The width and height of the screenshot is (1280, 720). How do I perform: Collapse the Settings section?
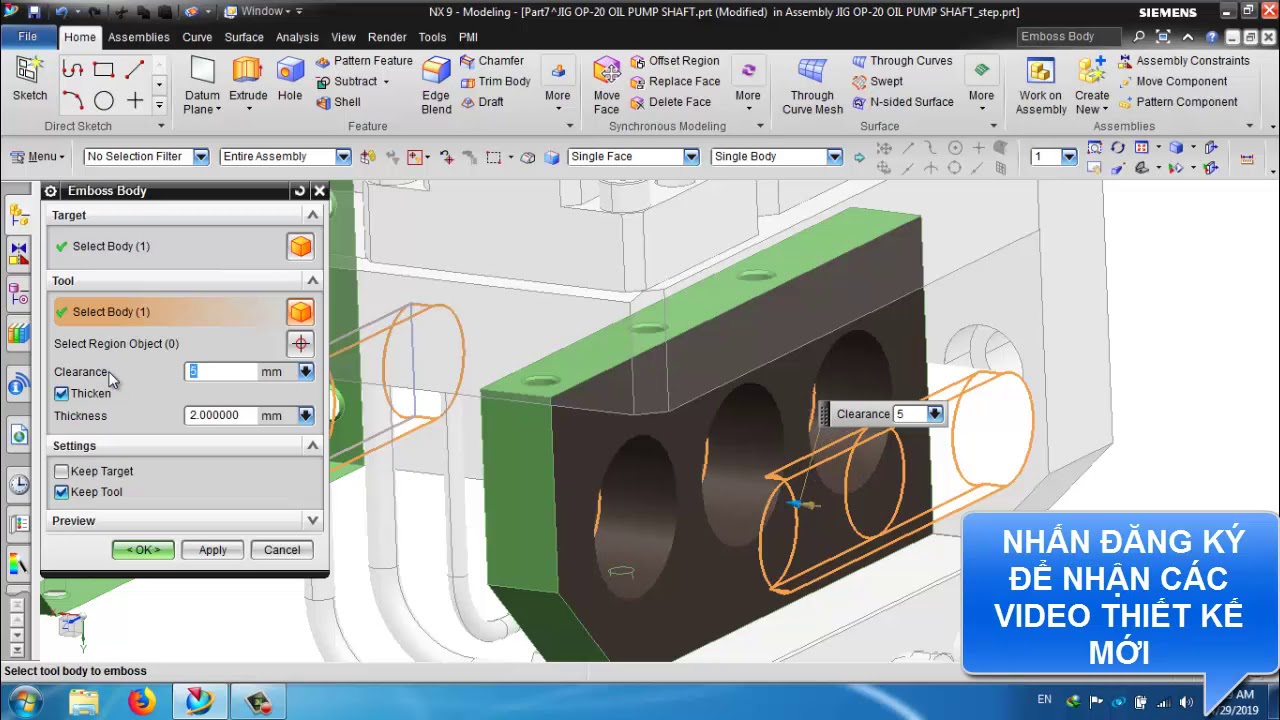(313, 446)
